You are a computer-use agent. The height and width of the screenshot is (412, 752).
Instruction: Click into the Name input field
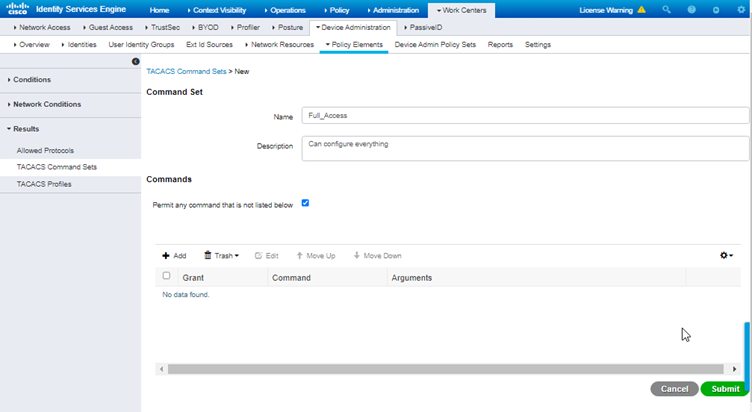click(525, 116)
